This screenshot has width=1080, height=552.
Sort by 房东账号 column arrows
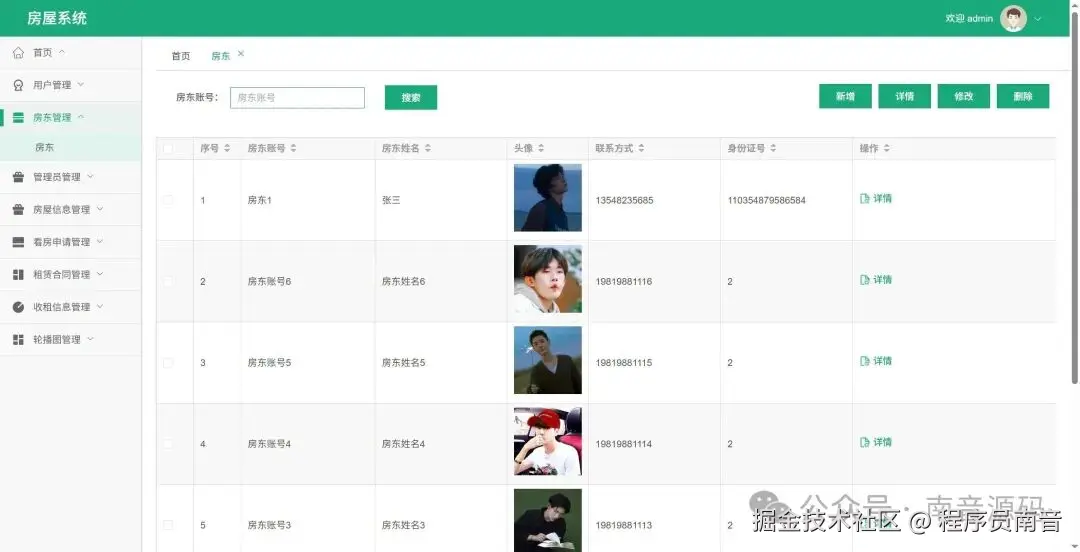pyautogui.click(x=293, y=148)
